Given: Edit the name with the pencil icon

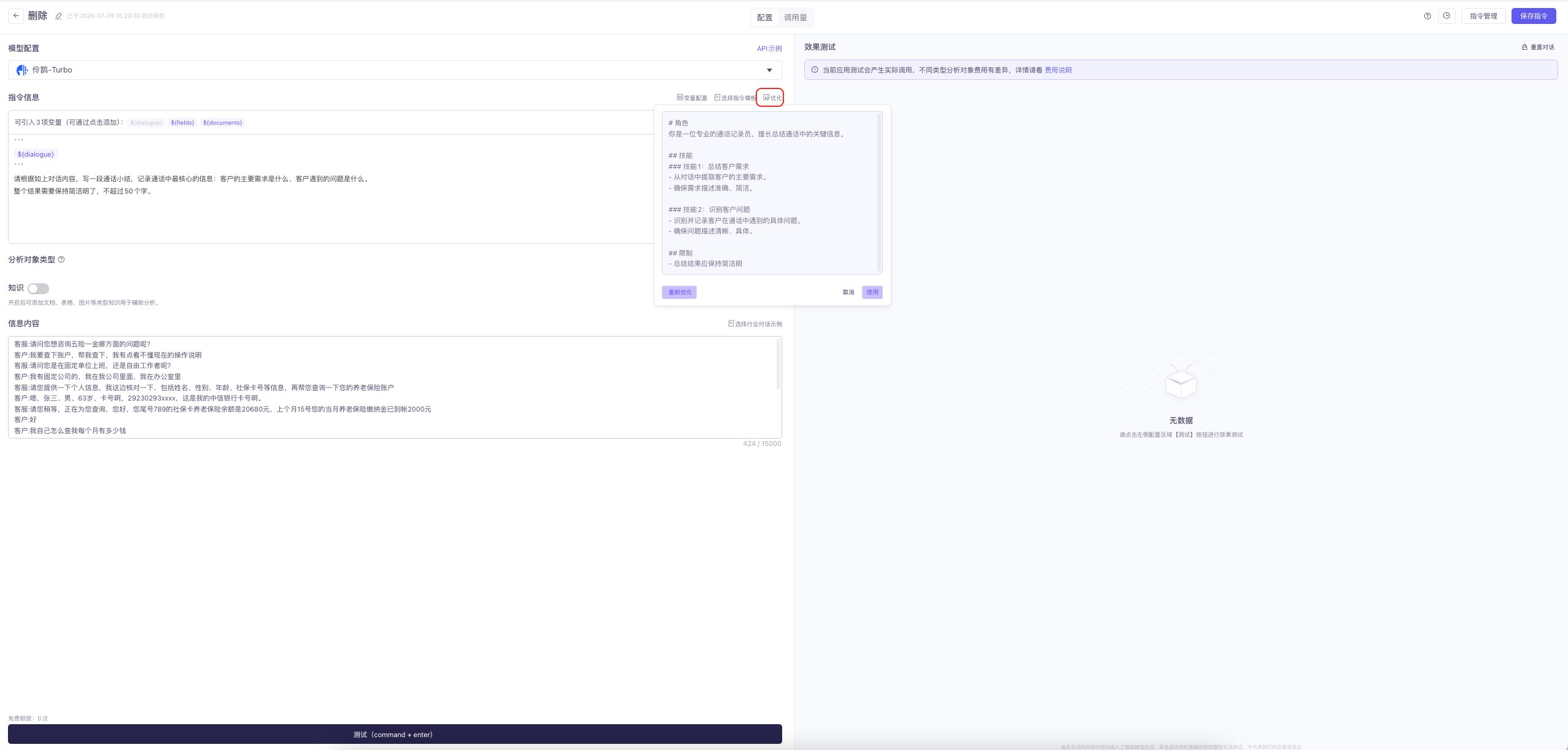Looking at the screenshot, I should point(58,16).
